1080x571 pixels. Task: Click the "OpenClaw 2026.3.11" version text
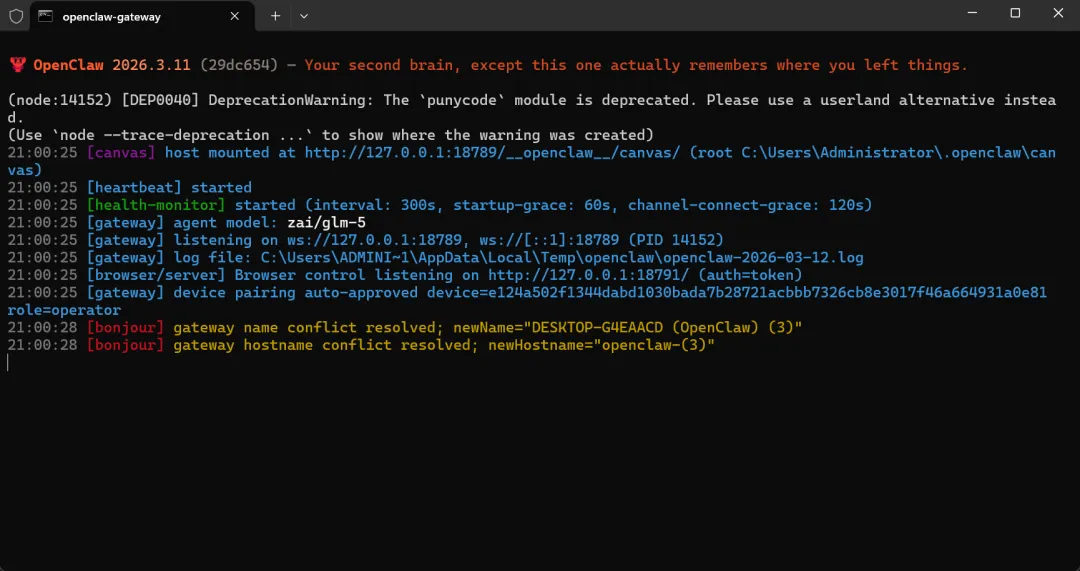coord(112,65)
